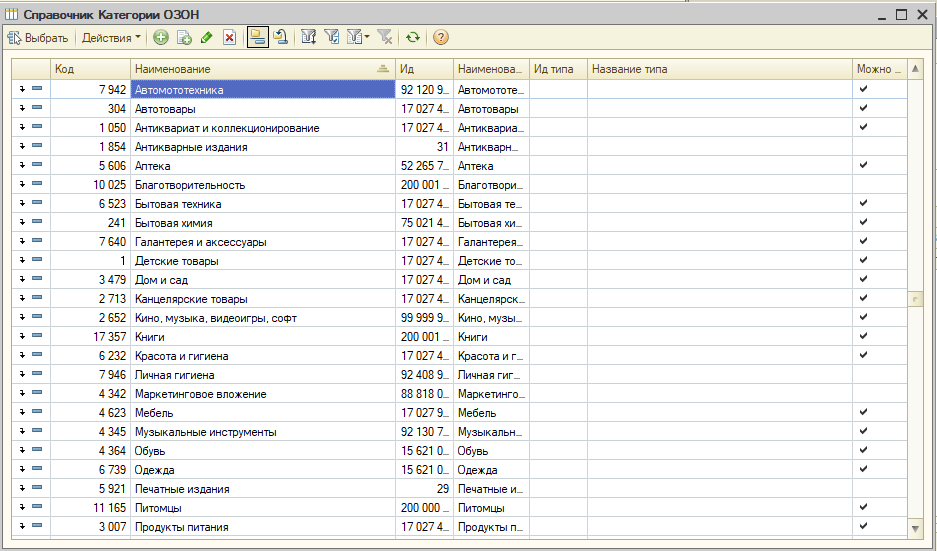Refresh the list with the green arrows icon

(x=412, y=38)
